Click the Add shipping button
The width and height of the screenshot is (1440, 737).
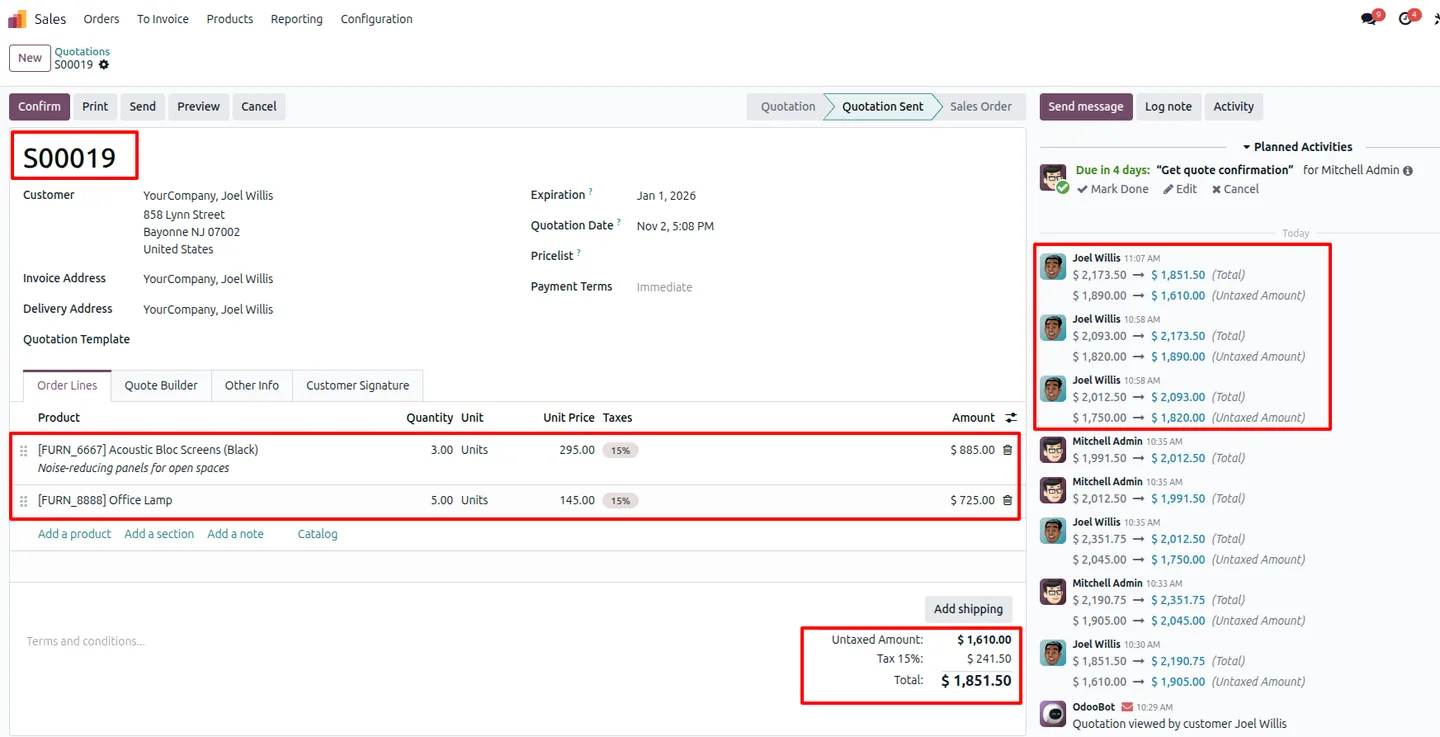[x=968, y=609]
